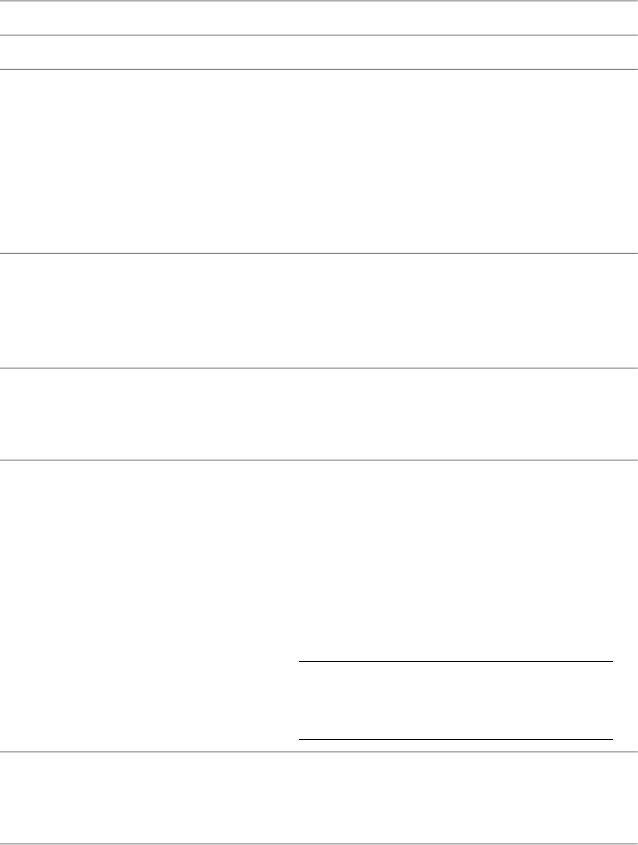
Task: Click the gray divider just under the lower black line
Action: point(319,751)
